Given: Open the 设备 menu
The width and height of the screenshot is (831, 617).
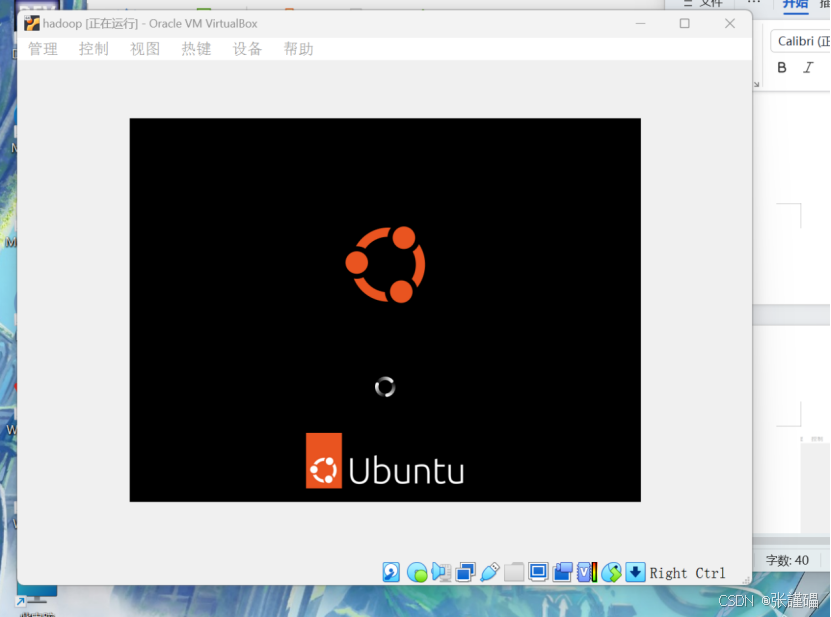Looking at the screenshot, I should [247, 49].
